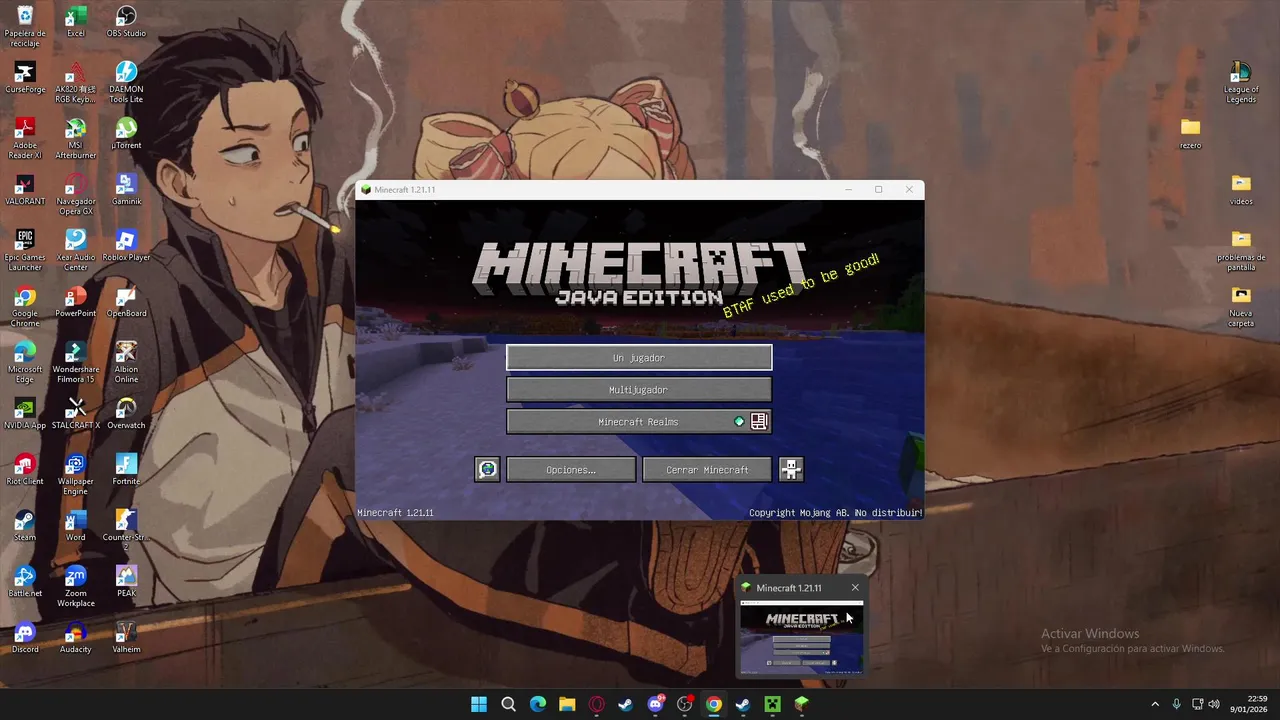Select the MSI Afterburner shortcut

pyautogui.click(x=75, y=139)
